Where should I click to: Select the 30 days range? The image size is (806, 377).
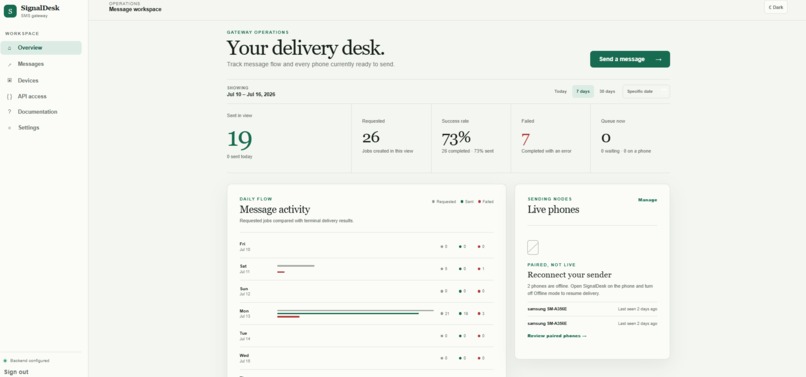[x=607, y=92]
